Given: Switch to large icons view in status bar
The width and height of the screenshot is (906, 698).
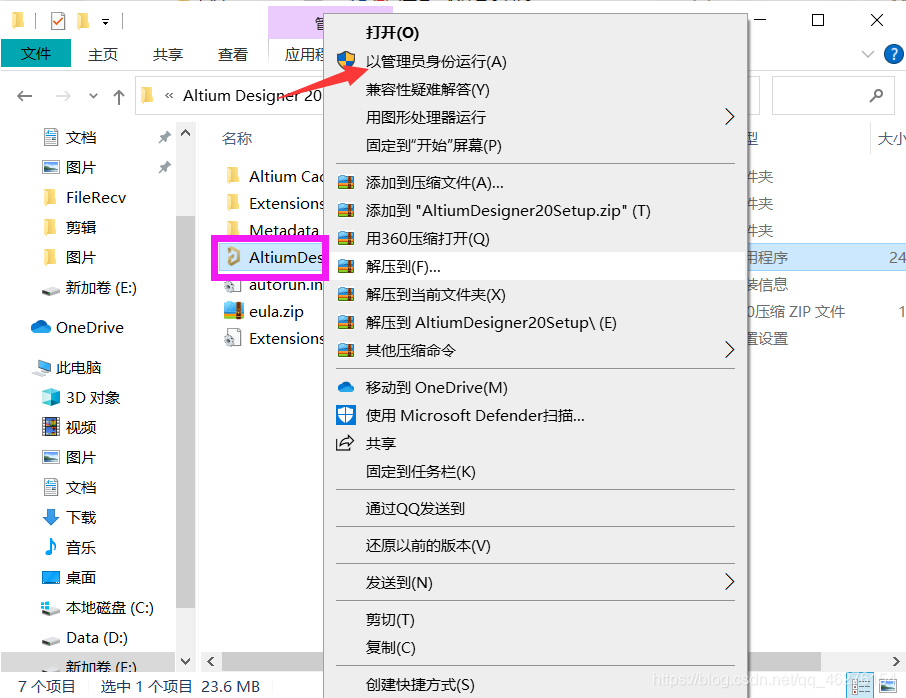Looking at the screenshot, I should 888,686.
